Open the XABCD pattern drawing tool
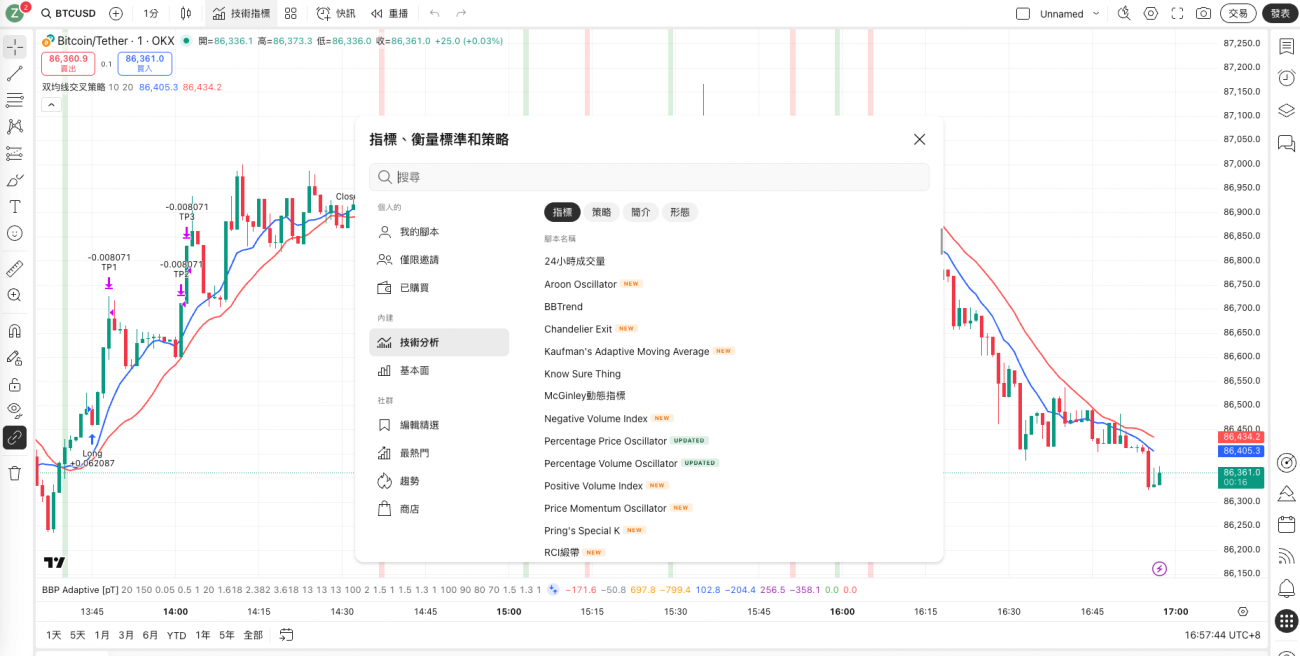 click(x=14, y=125)
